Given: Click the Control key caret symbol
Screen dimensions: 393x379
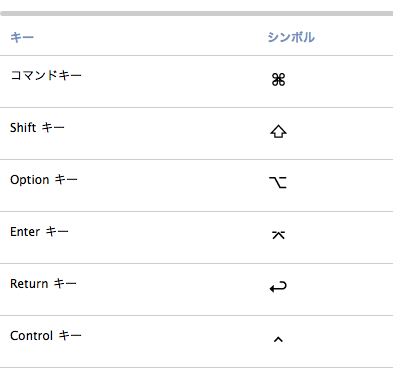Looking at the screenshot, I should point(278,339).
